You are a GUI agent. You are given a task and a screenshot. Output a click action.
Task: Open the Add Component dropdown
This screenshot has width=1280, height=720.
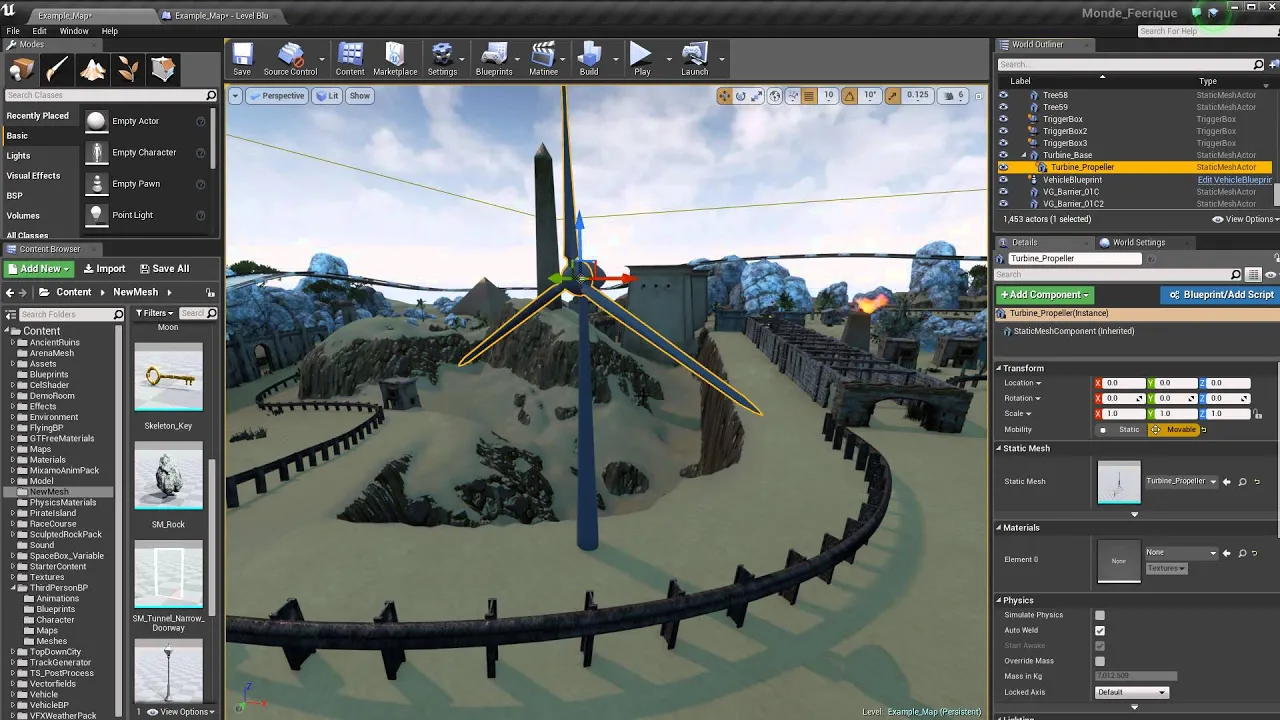(1044, 295)
